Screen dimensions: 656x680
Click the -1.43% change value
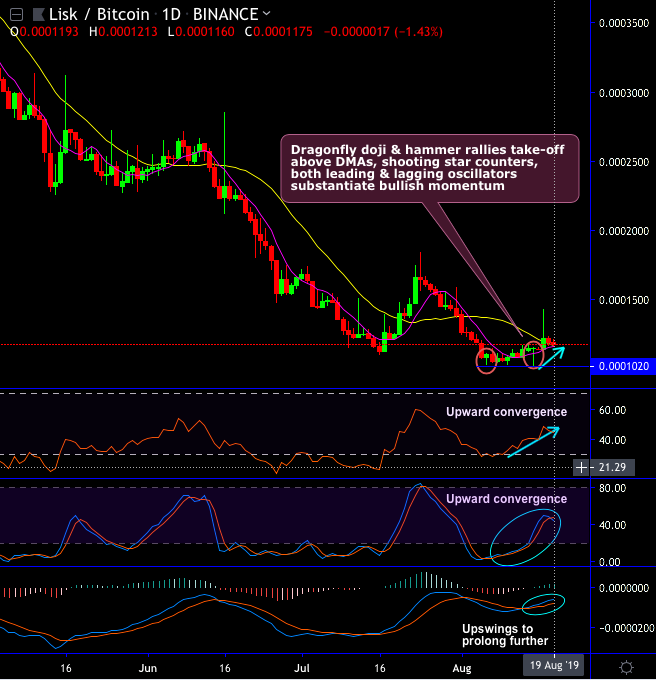pyautogui.click(x=418, y=32)
